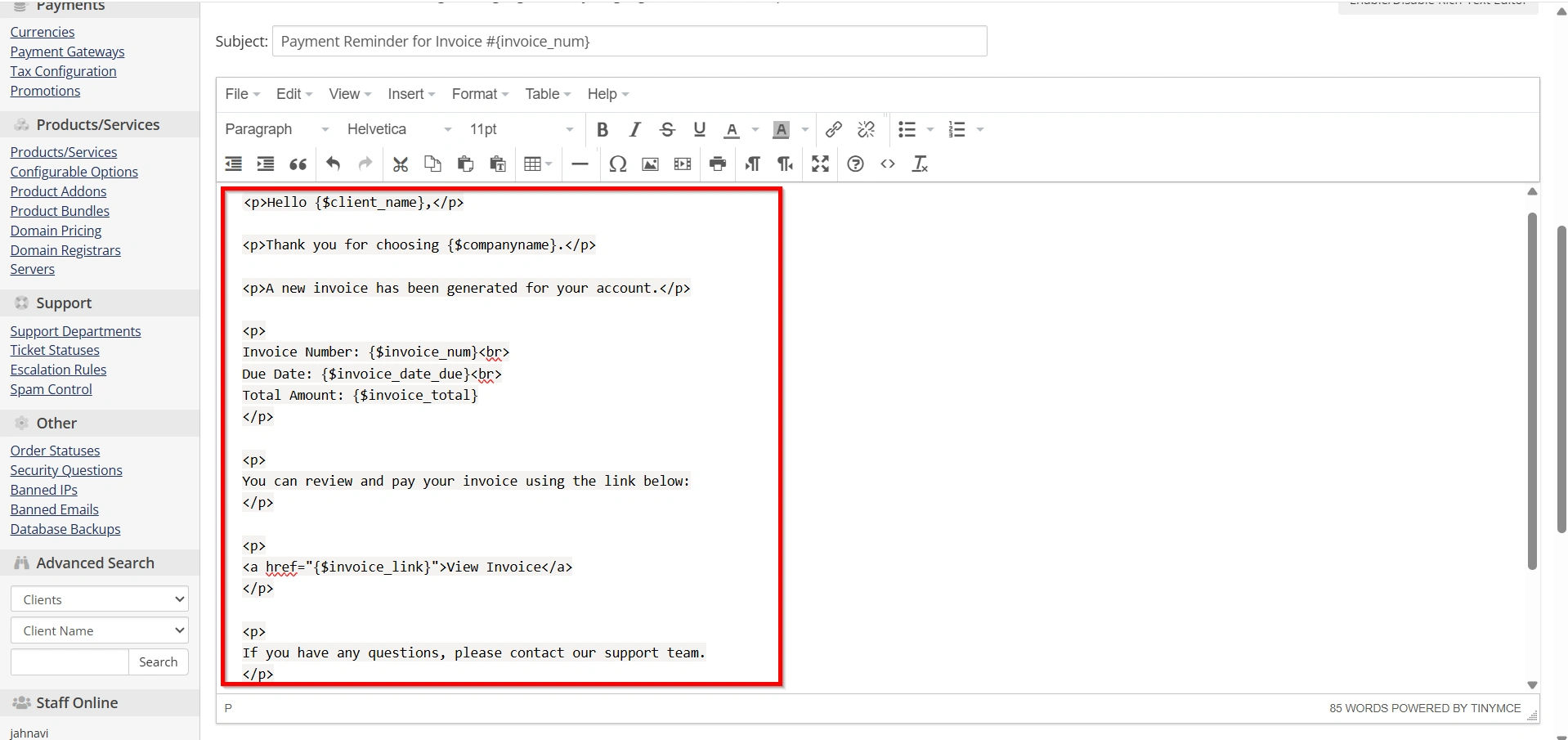This screenshot has height=740, width=1568.
Task: Toggle fullscreen editor mode
Action: [x=821, y=164]
